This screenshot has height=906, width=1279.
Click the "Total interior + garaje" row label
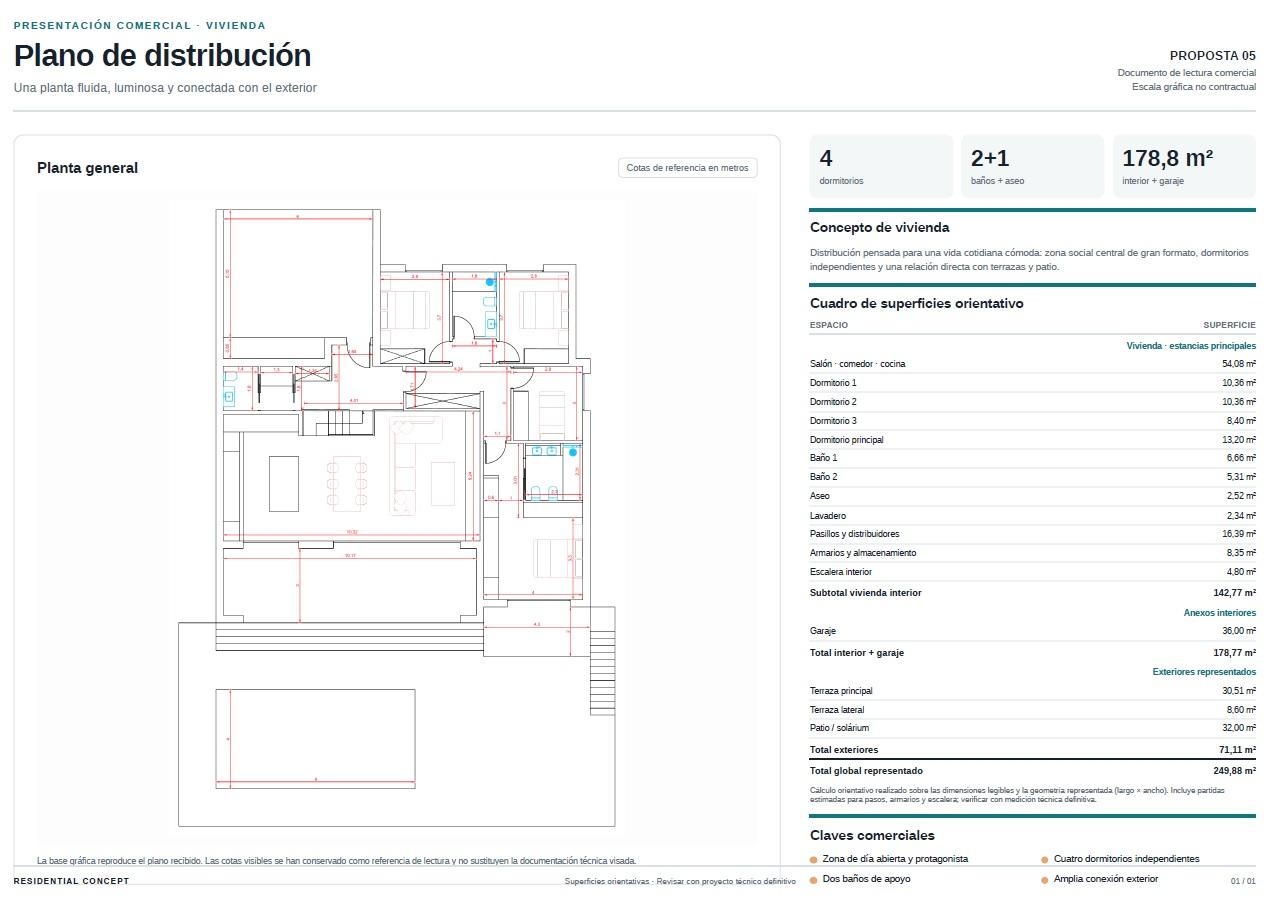pos(856,653)
